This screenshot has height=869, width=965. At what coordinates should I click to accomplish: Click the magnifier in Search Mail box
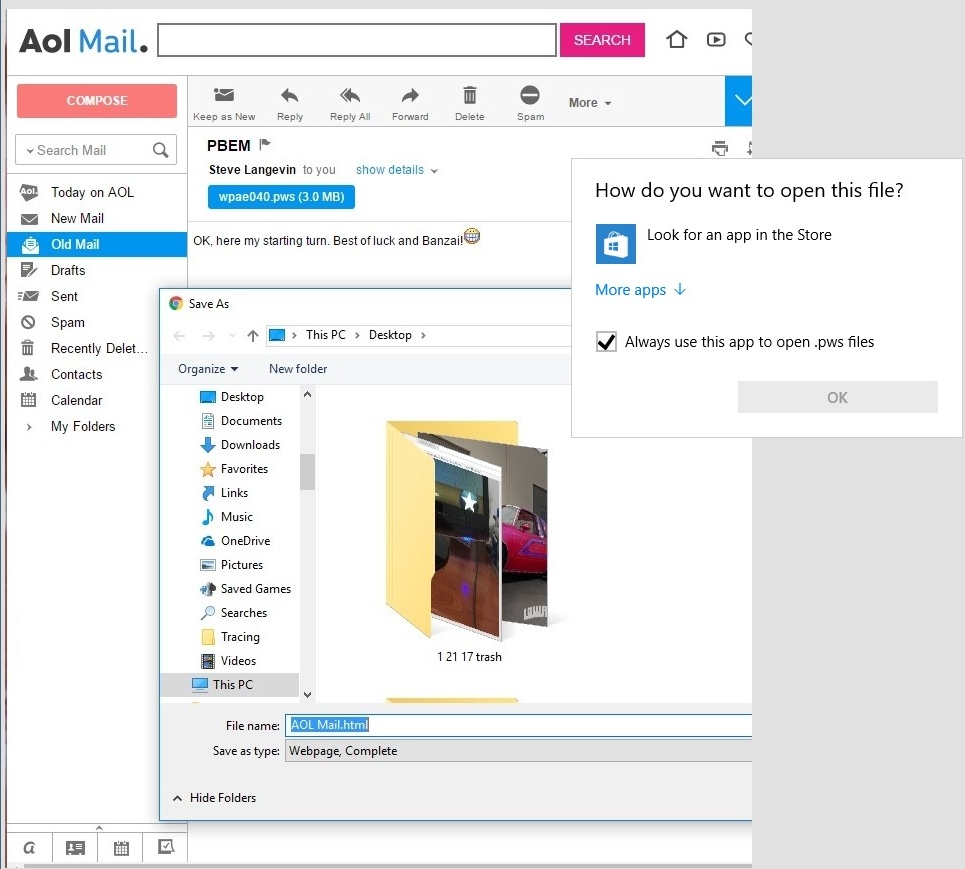[x=160, y=150]
